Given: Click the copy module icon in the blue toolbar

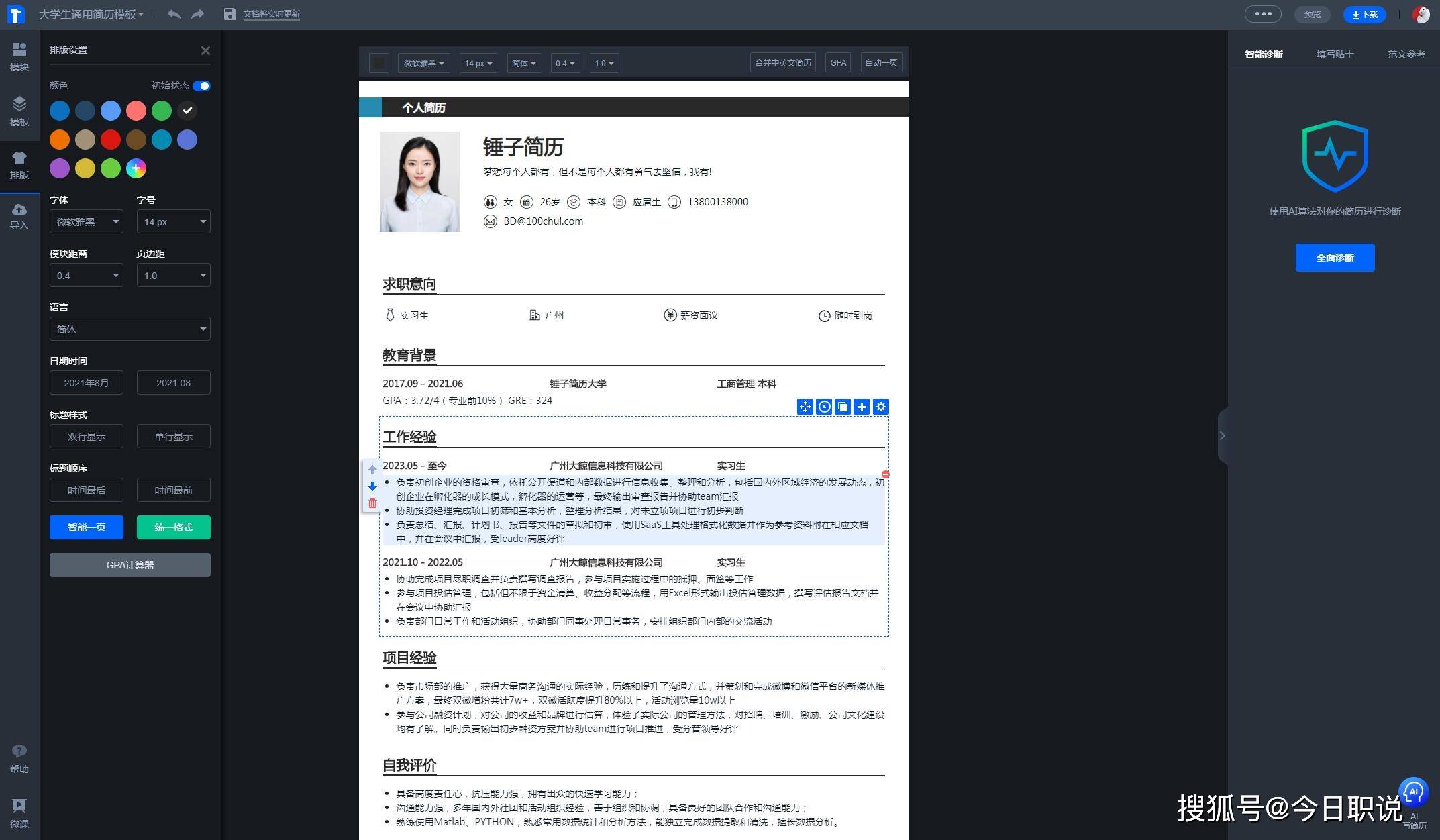Looking at the screenshot, I should (843, 406).
